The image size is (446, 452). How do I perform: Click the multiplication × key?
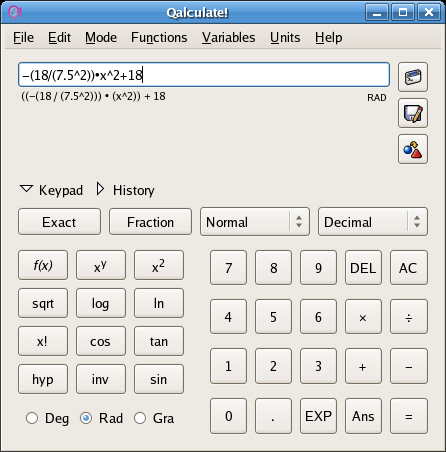click(x=363, y=317)
